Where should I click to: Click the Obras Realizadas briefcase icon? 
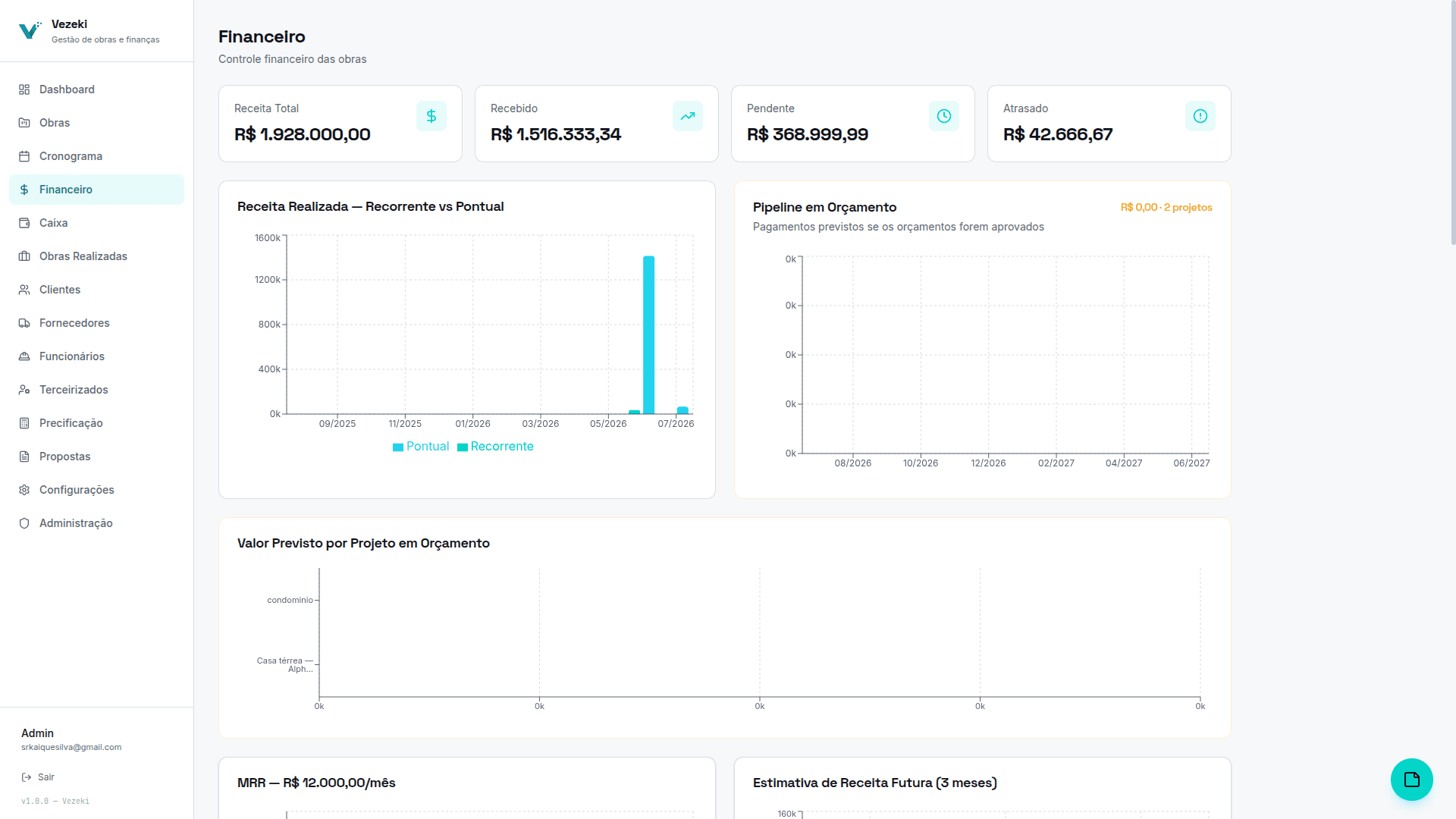(x=24, y=256)
